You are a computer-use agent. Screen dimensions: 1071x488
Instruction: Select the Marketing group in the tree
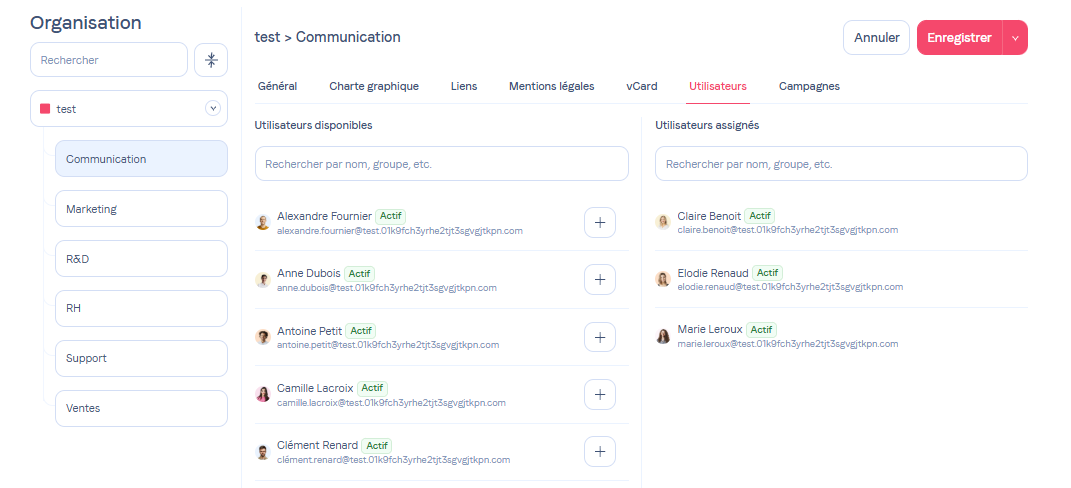tap(141, 209)
